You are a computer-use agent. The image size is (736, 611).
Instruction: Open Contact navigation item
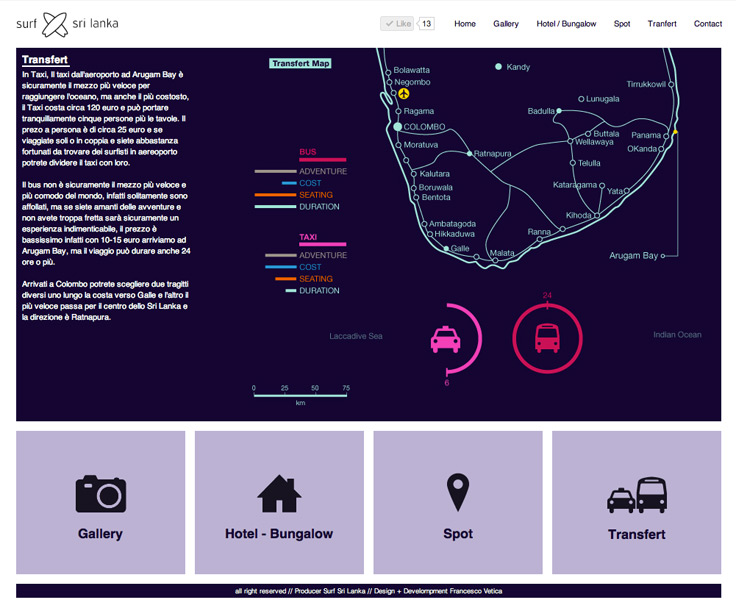tap(708, 24)
